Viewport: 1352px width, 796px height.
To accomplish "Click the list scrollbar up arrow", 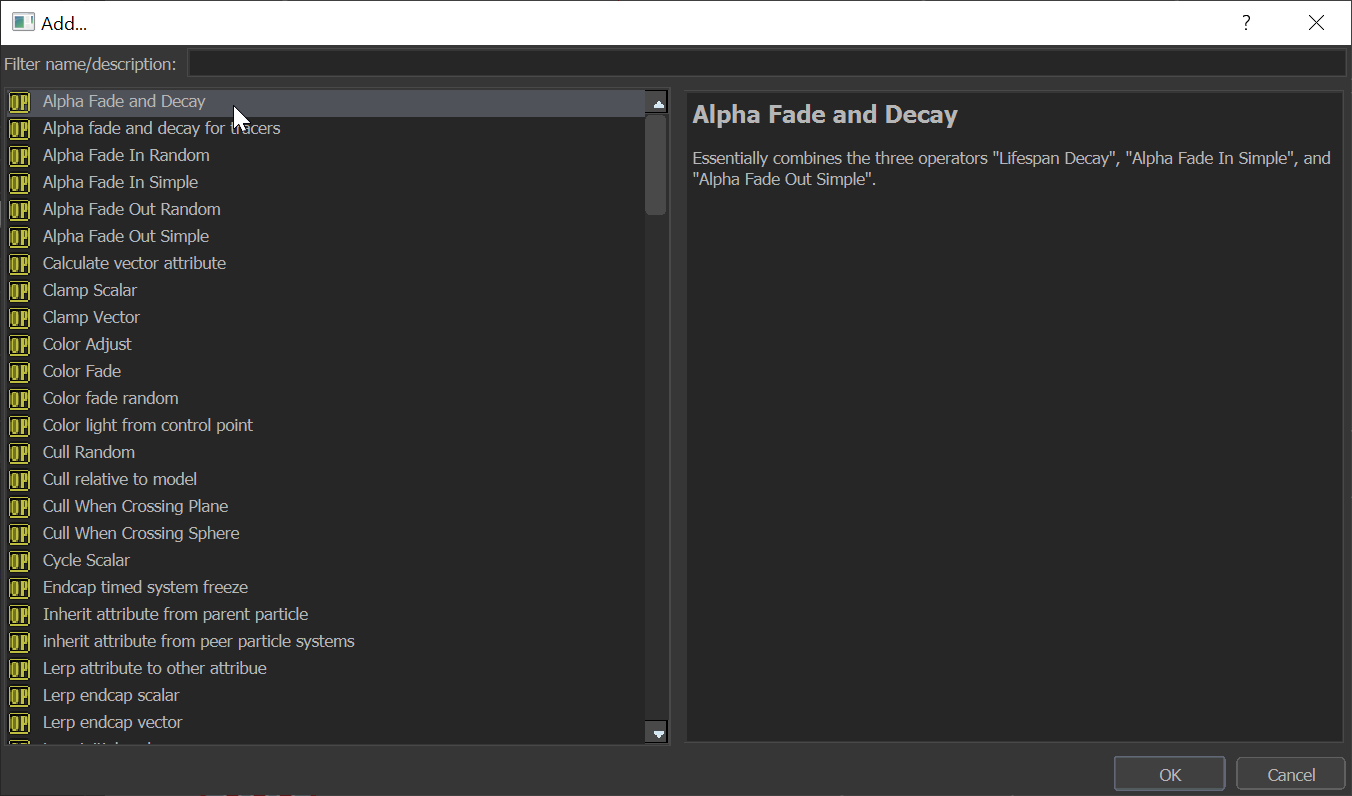I will [x=658, y=103].
